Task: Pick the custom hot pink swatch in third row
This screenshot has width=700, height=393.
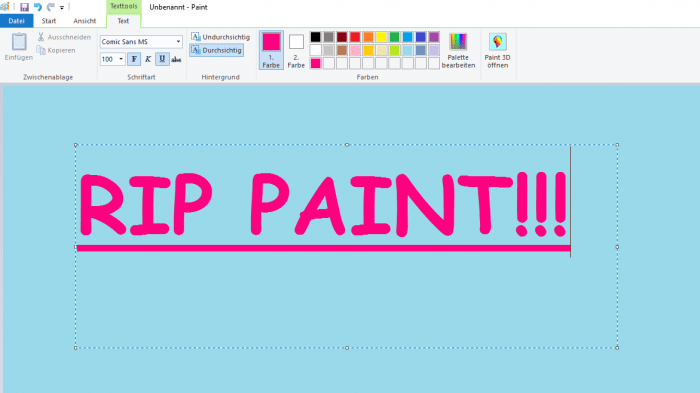Action: pos(316,63)
